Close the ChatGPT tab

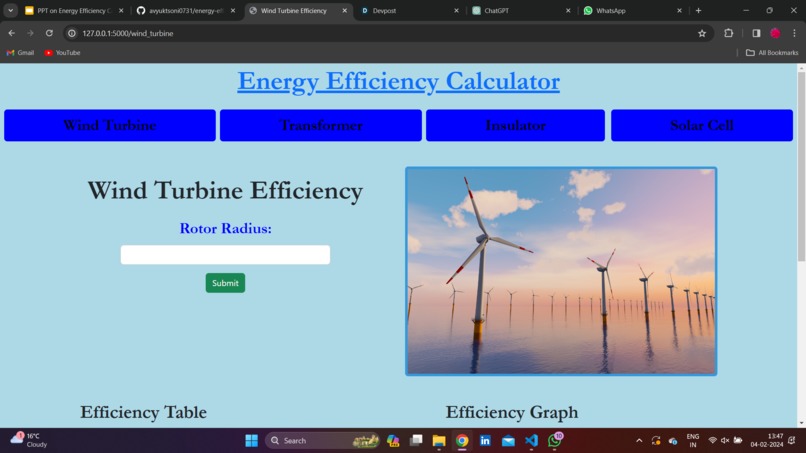pyautogui.click(x=568, y=10)
